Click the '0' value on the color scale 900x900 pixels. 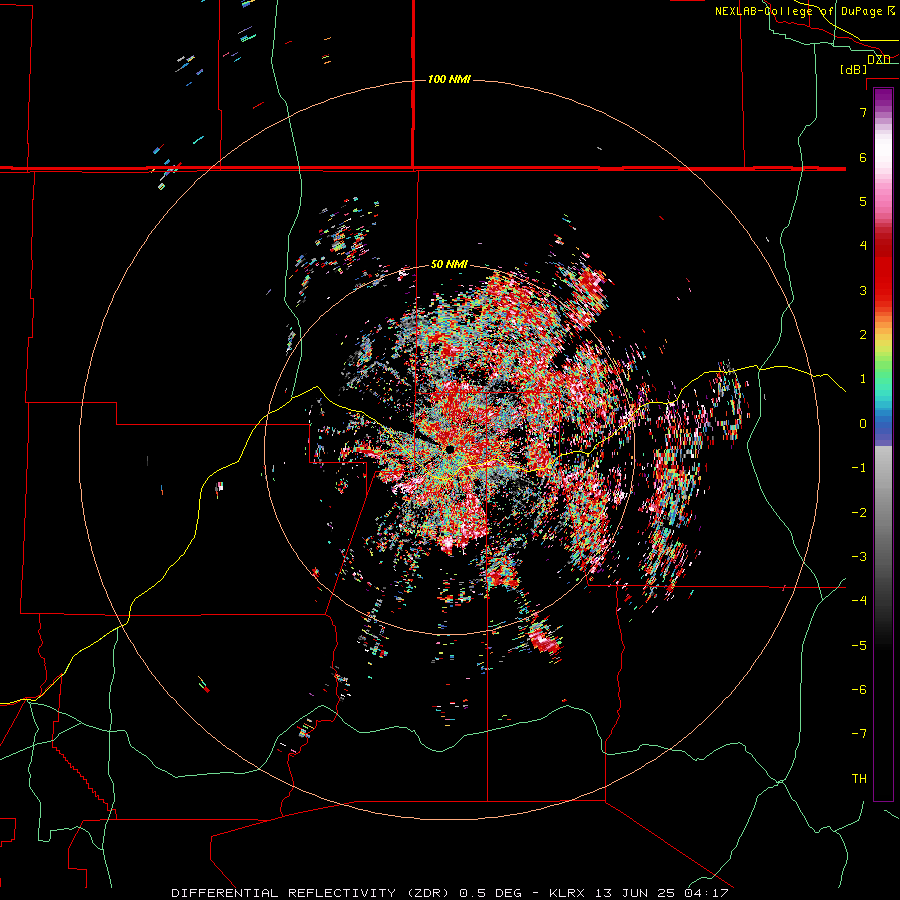[x=863, y=424]
